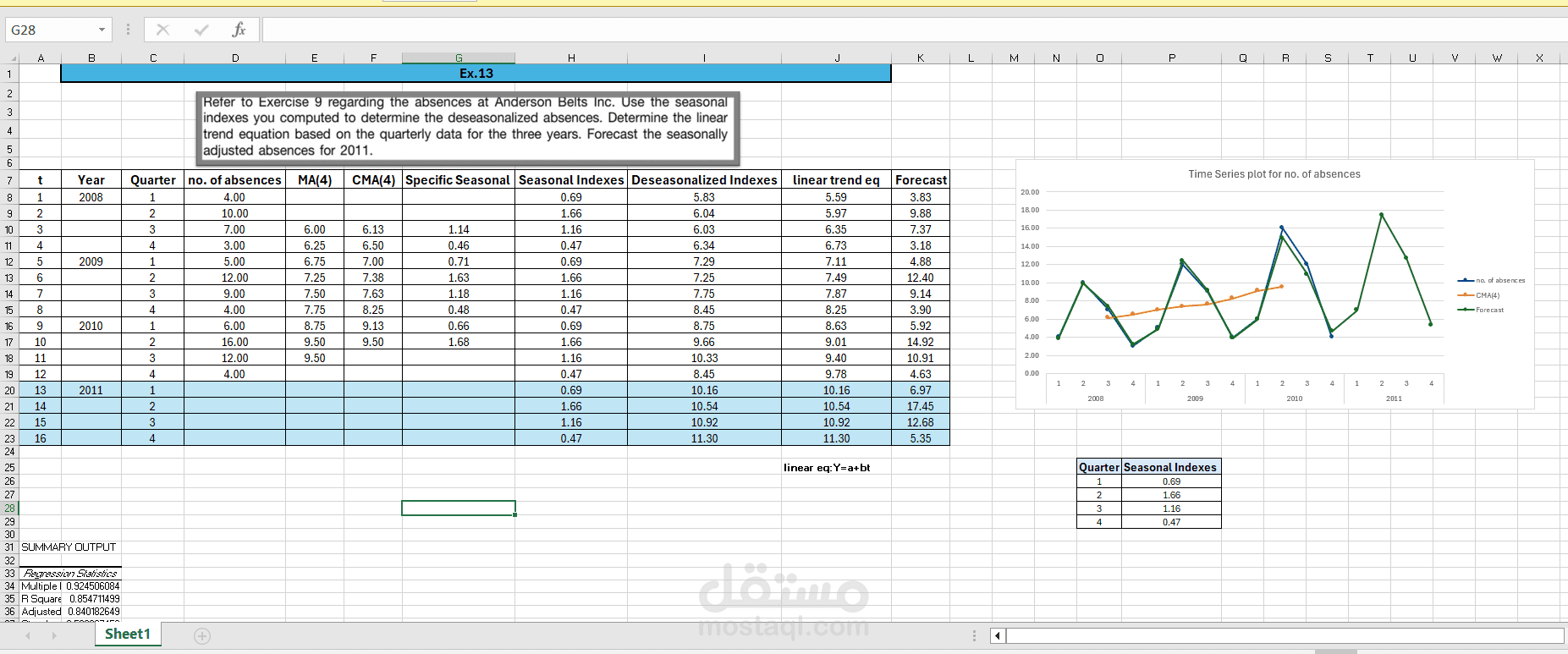Click 'SUMMARY OUTPUT' cell
This screenshot has width=1568, height=654.
(69, 547)
